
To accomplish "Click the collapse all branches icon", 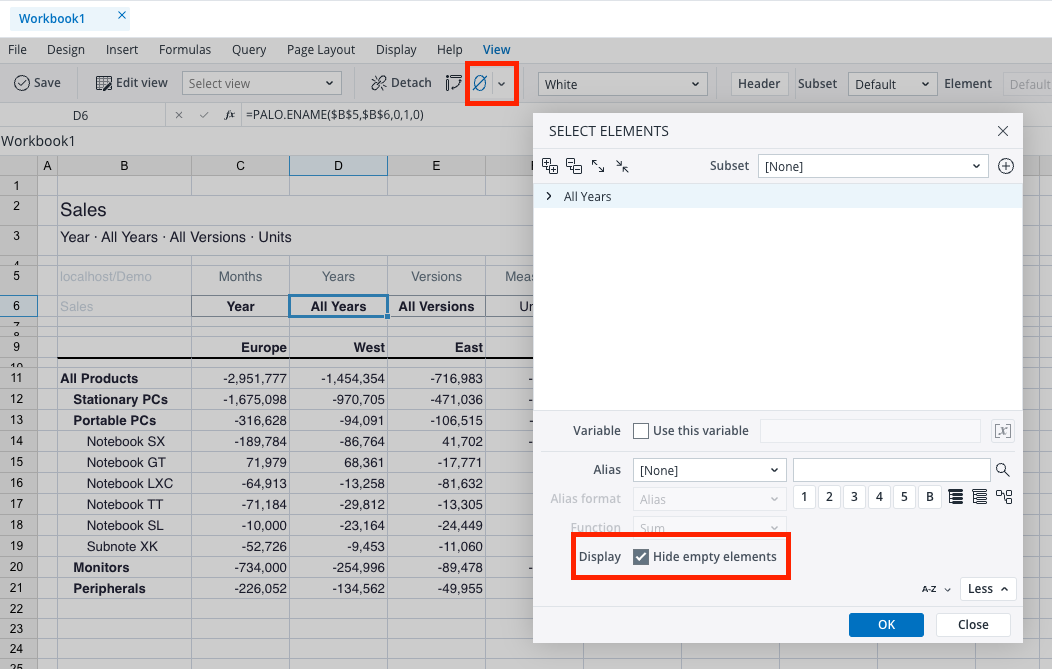I will [x=574, y=166].
